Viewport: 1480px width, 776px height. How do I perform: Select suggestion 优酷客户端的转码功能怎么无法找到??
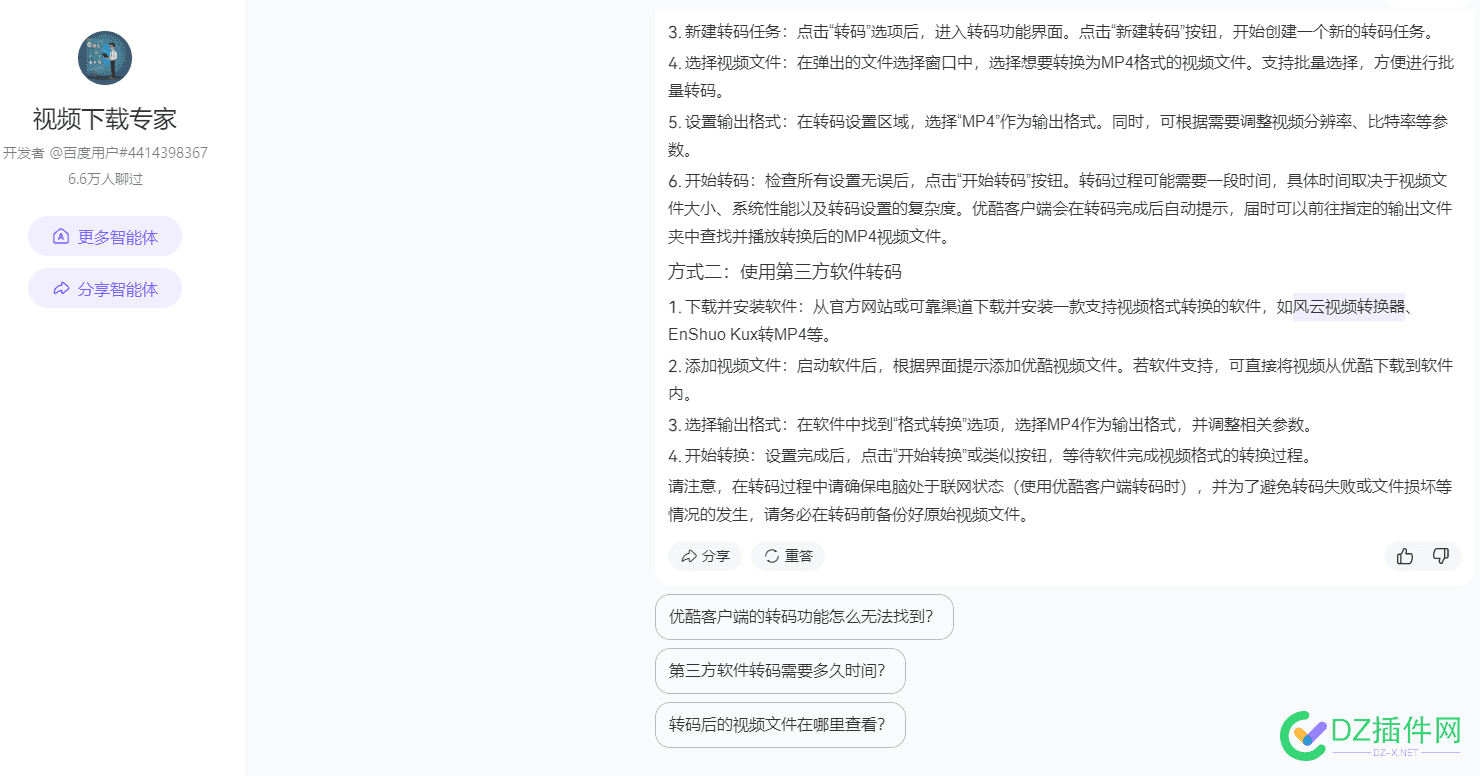point(804,617)
